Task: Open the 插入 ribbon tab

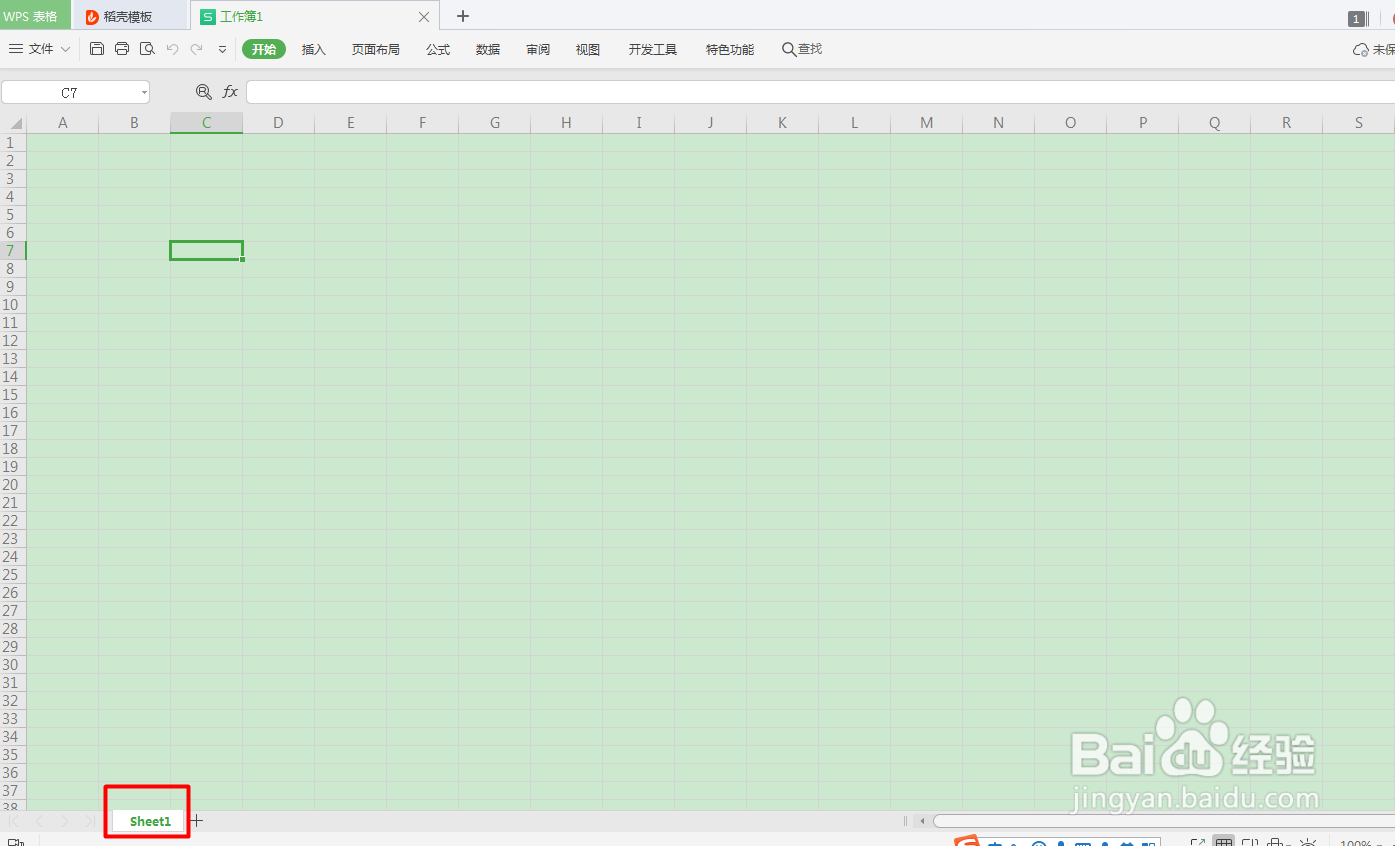Action: click(314, 49)
